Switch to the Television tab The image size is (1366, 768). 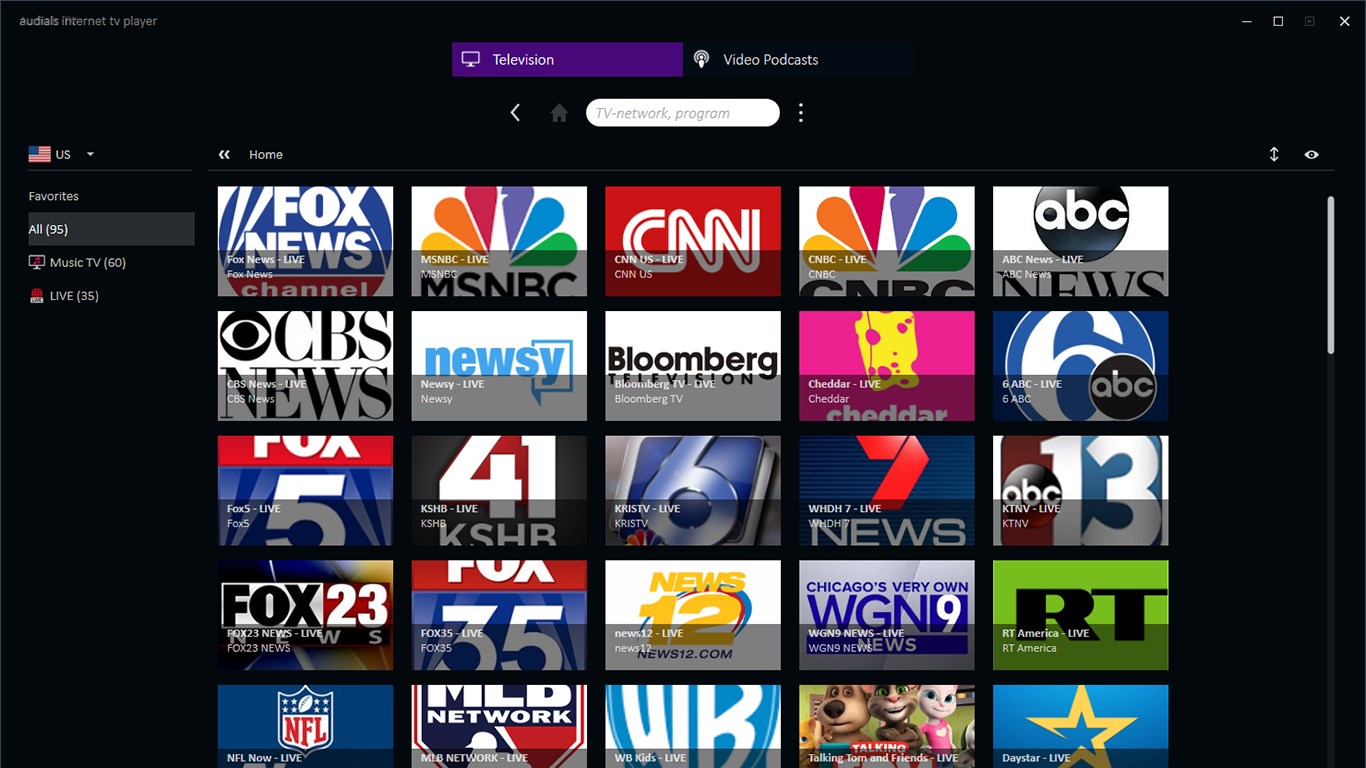[567, 59]
